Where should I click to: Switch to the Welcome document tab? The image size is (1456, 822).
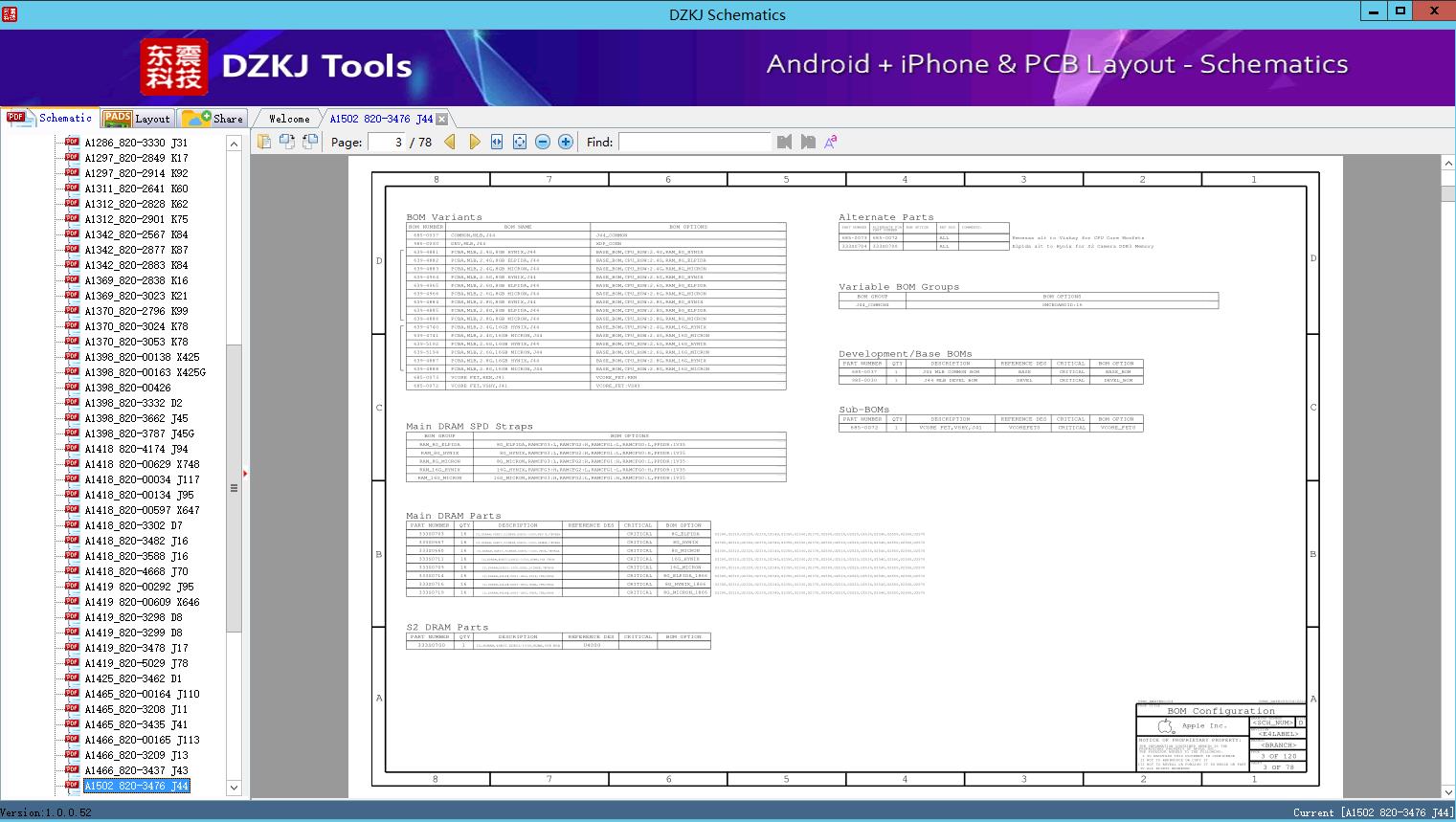(x=289, y=119)
